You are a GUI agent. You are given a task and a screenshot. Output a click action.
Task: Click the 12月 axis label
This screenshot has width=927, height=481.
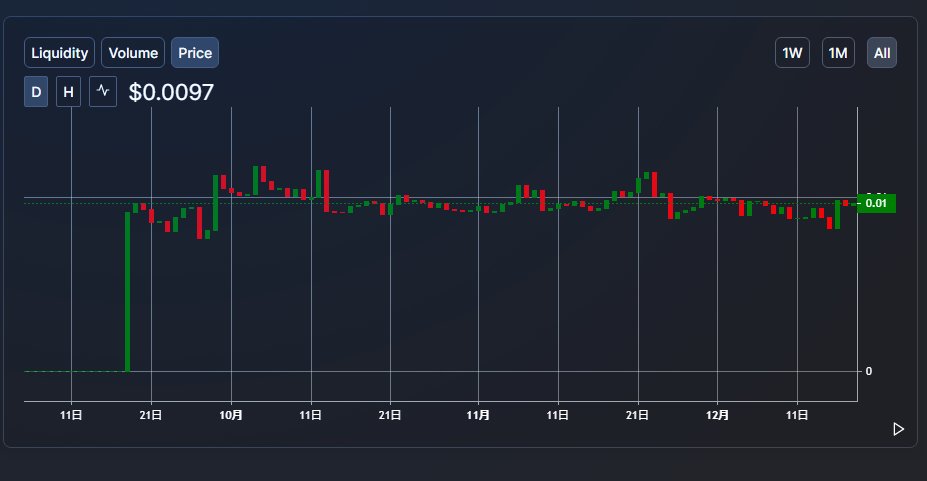click(717, 415)
